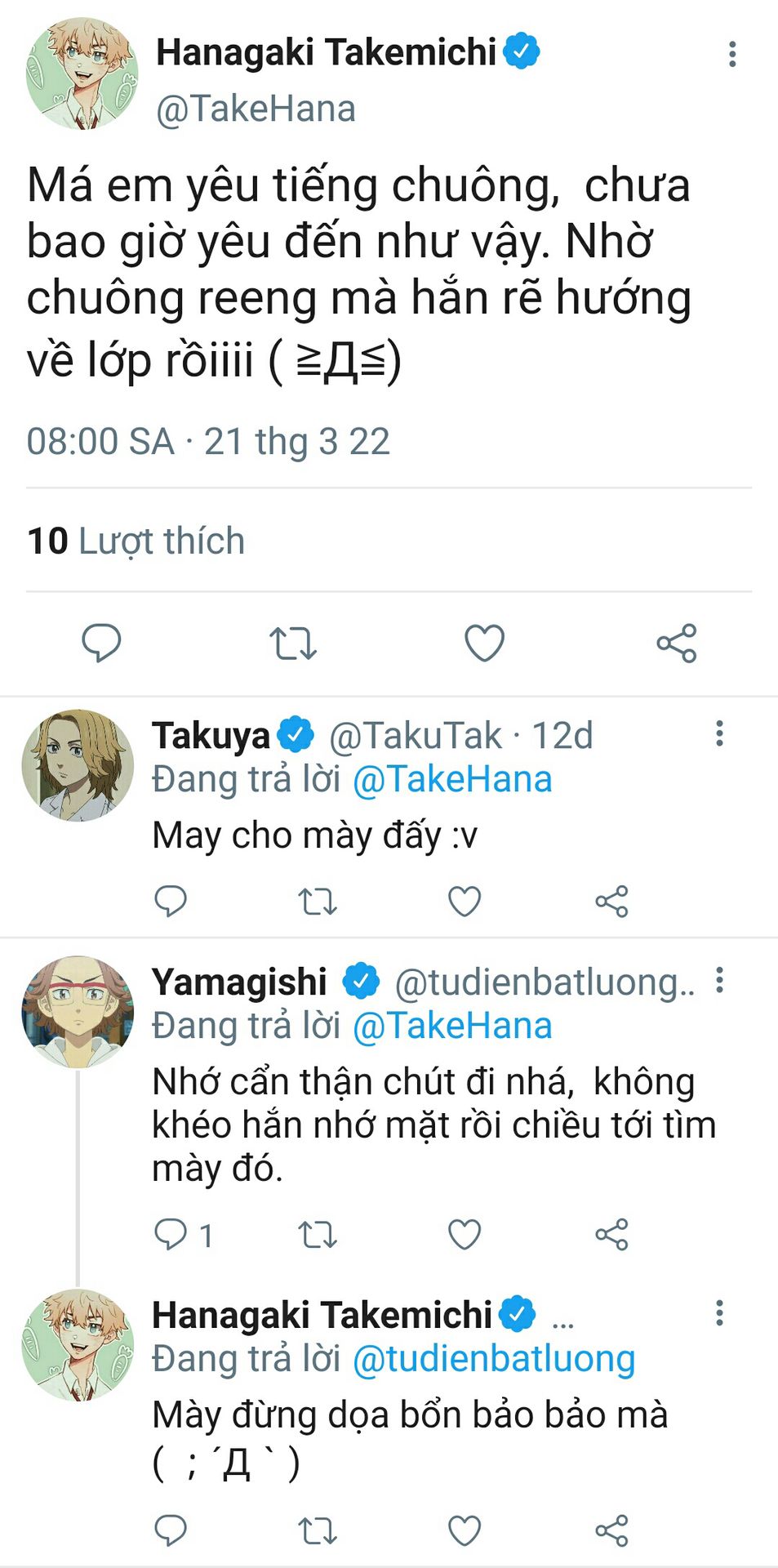Image resolution: width=778 pixels, height=1568 pixels.
Task: Share Takuya's reply
Action: (611, 902)
